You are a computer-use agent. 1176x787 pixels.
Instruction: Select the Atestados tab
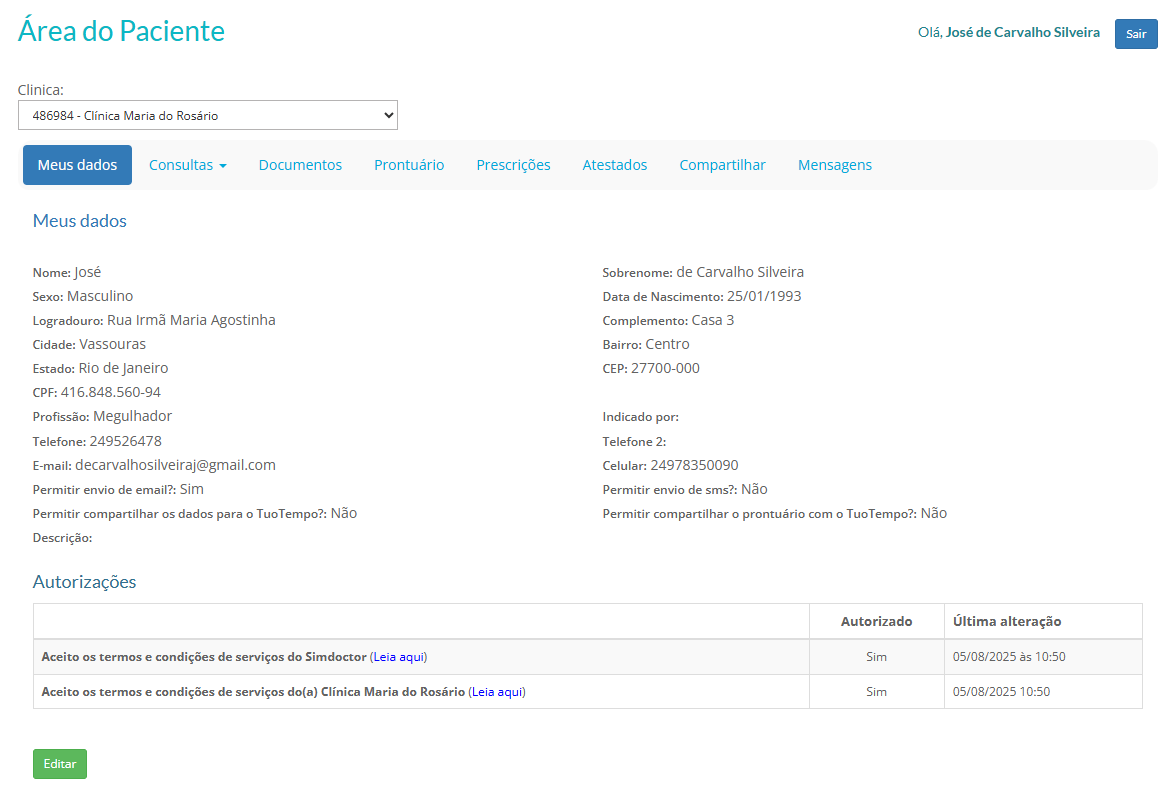[615, 165]
